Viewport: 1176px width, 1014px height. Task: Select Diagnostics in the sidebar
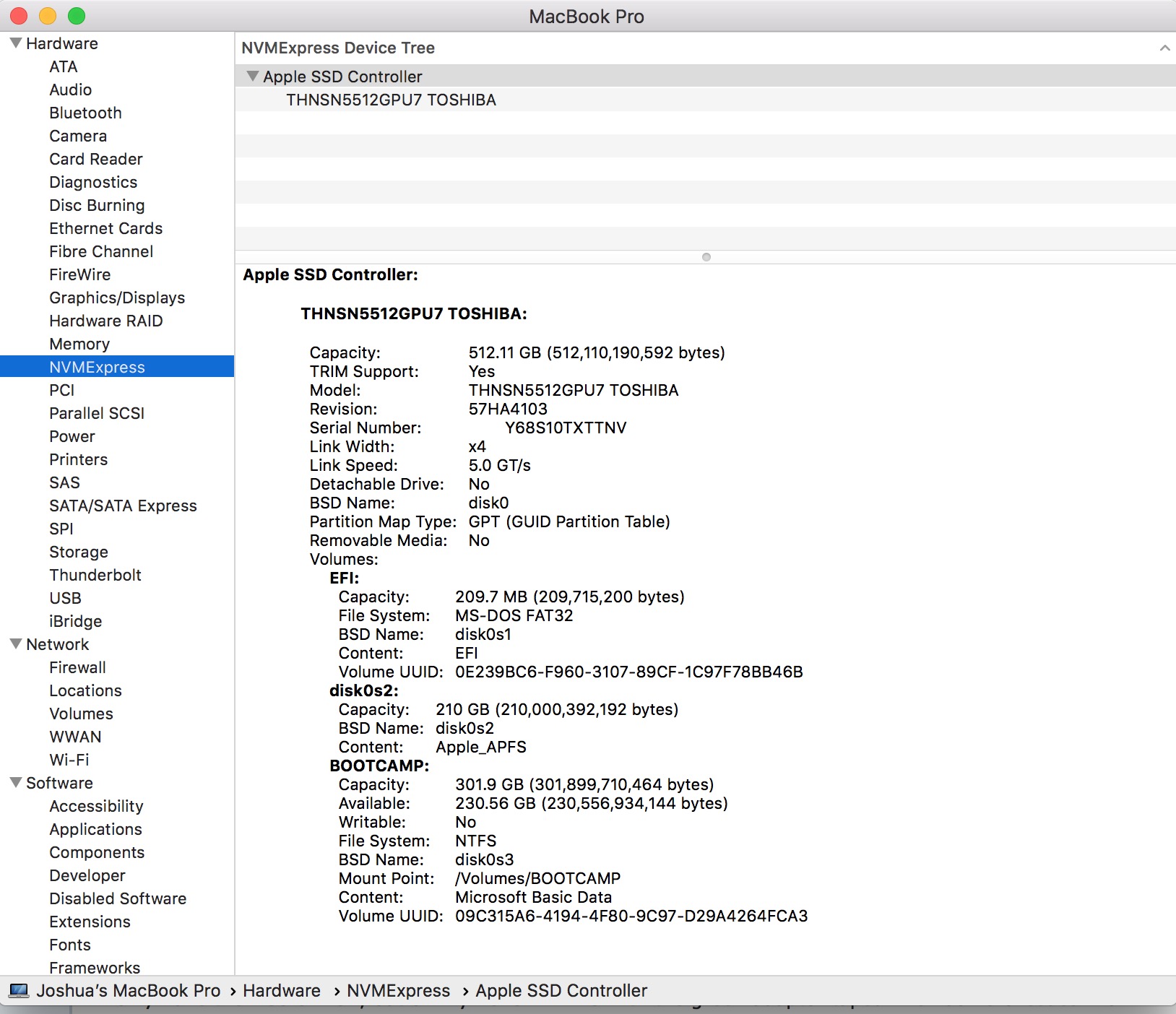coord(93,182)
